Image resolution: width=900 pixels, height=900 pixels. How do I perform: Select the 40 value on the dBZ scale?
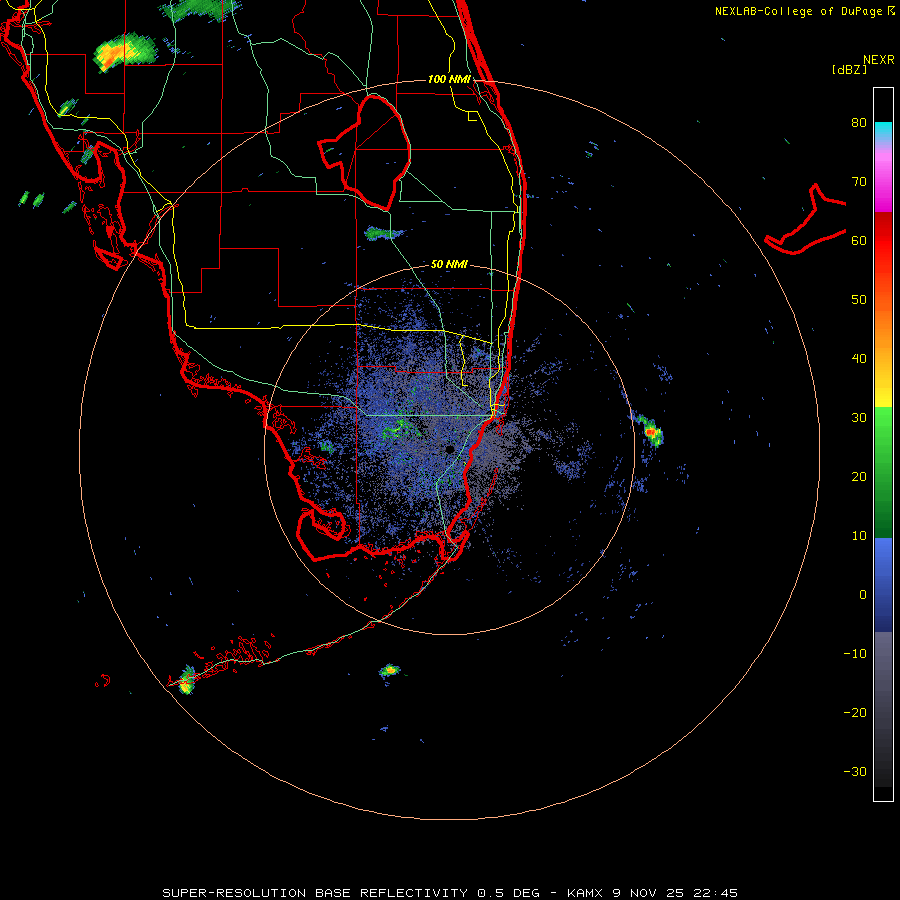tap(859, 359)
